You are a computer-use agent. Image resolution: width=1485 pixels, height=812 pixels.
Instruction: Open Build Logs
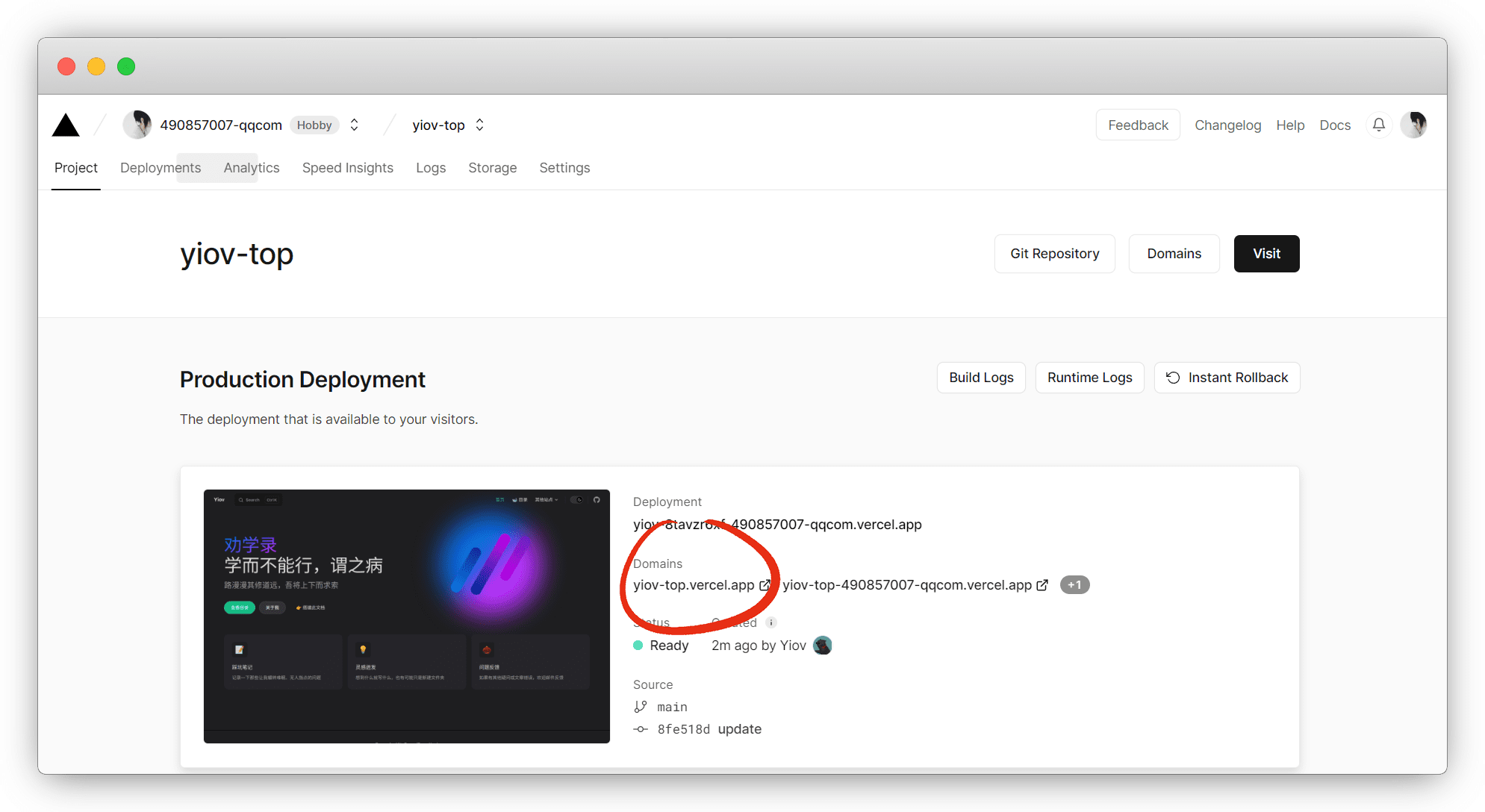981,378
